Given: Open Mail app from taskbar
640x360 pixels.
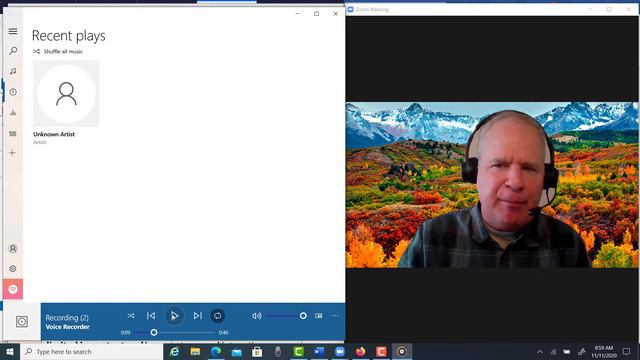Looking at the screenshot, I should pyautogui.click(x=237, y=351).
